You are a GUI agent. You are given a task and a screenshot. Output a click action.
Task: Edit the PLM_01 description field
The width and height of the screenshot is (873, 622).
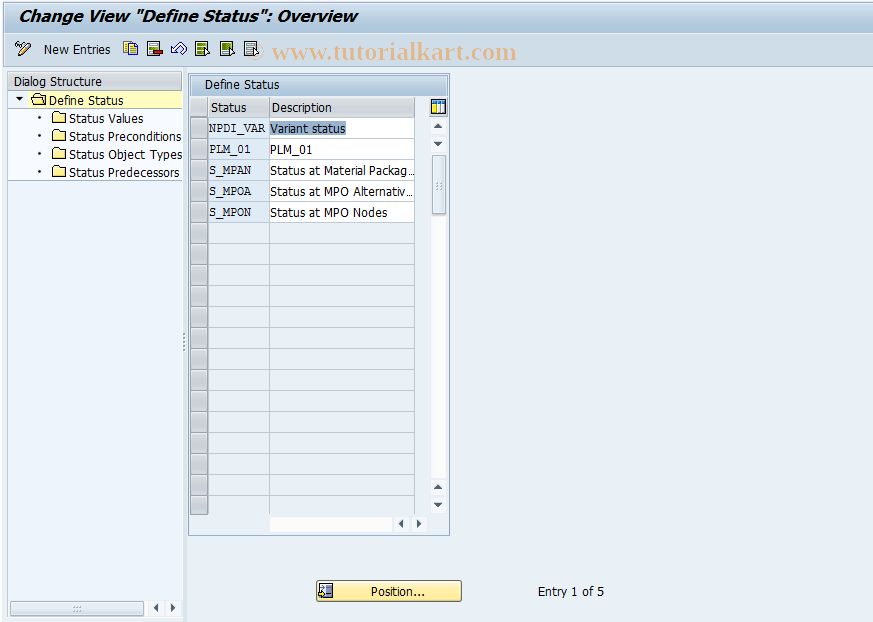click(x=341, y=149)
